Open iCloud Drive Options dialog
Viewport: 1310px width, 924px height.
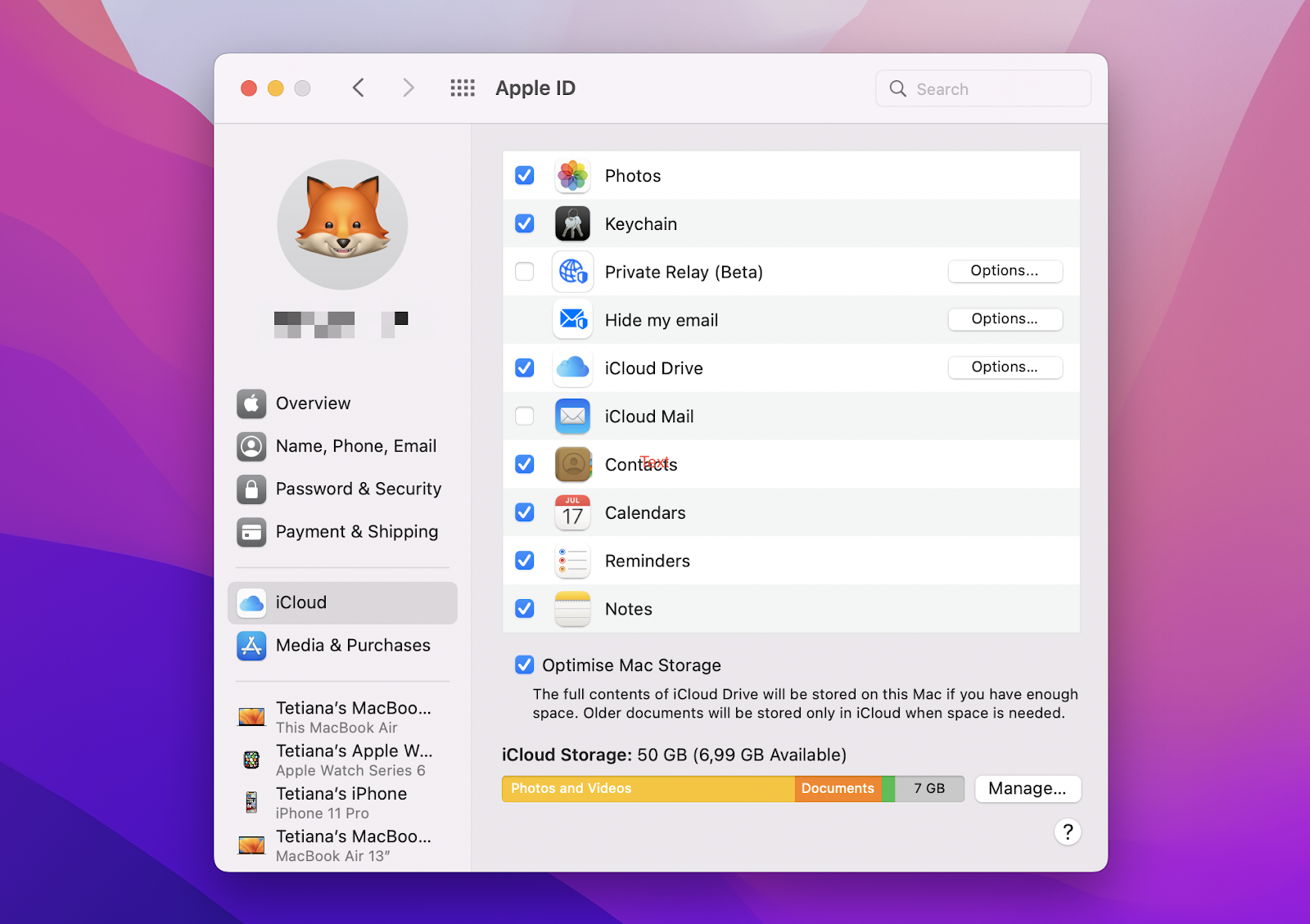click(x=1005, y=367)
